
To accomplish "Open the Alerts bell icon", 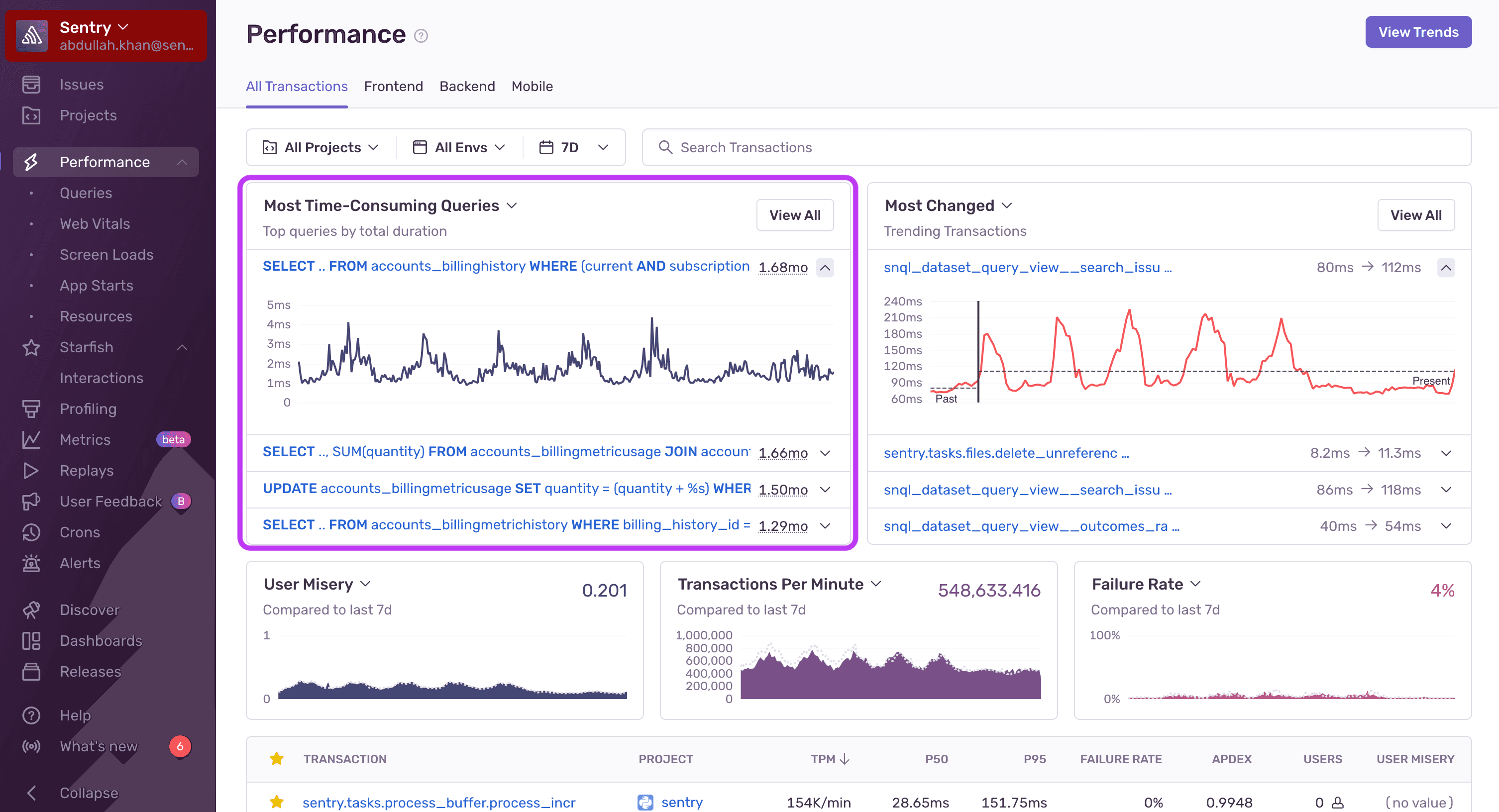I will [x=32, y=562].
